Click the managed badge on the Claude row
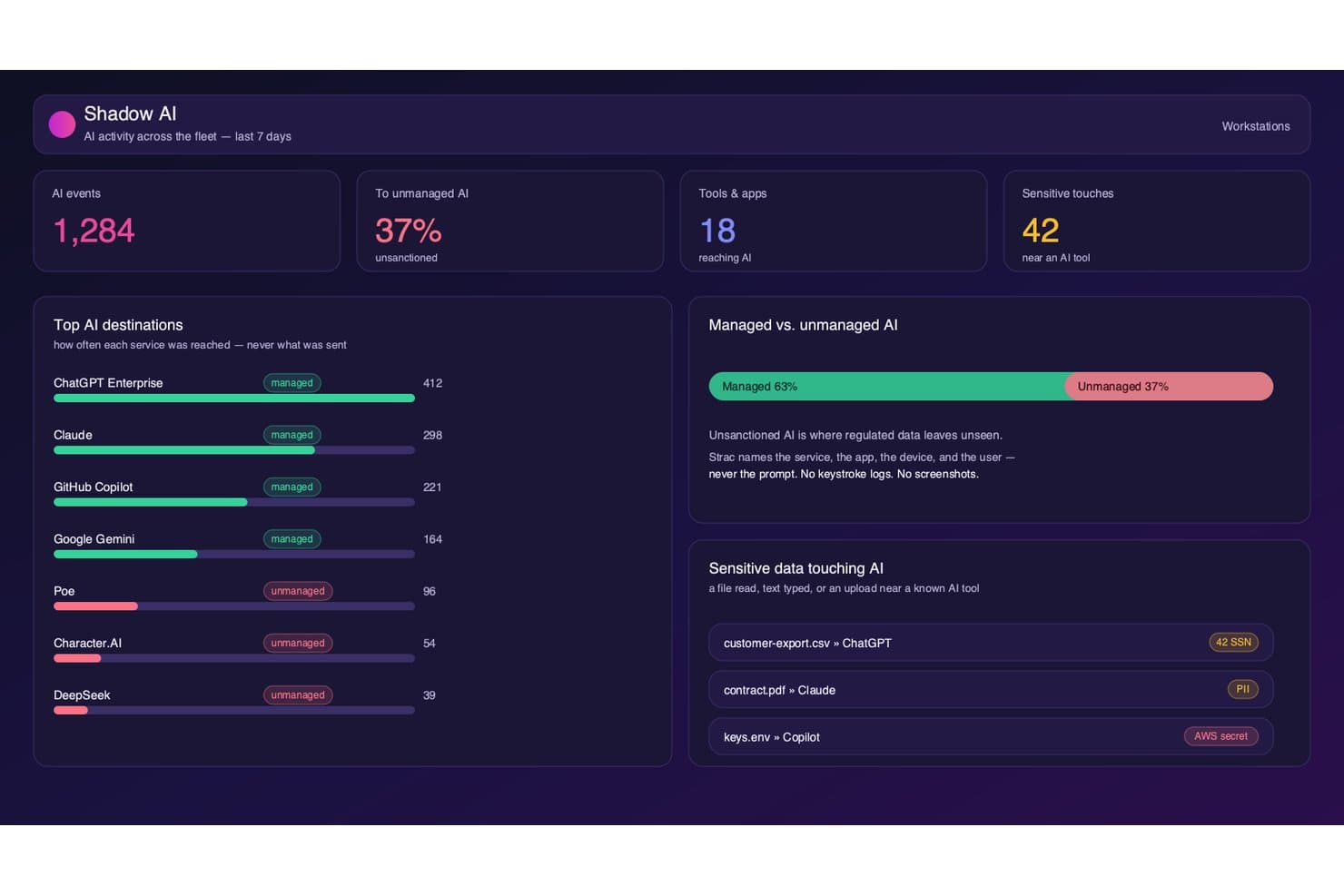This screenshot has height=896, width=1344. [x=292, y=435]
